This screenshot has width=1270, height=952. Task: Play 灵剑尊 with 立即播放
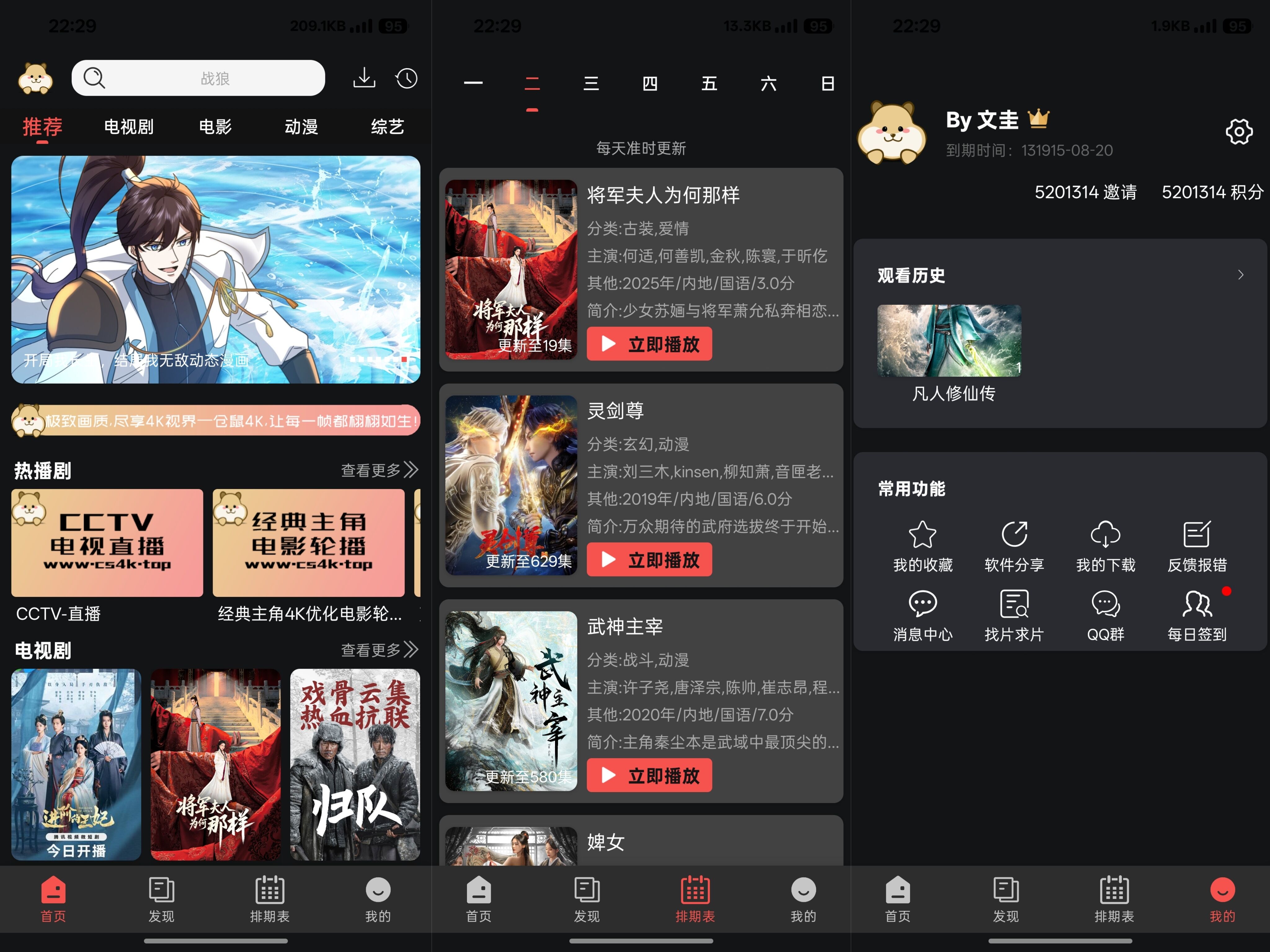click(x=649, y=559)
